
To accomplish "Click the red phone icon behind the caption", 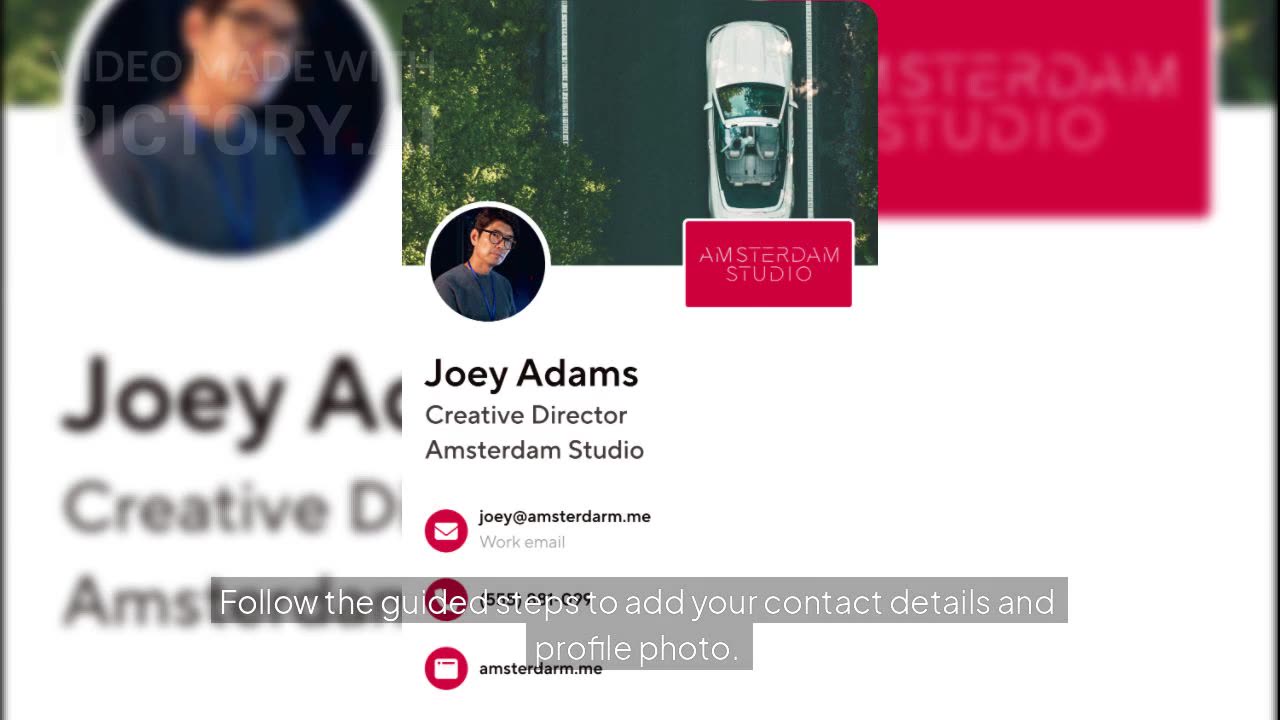I will coord(446,599).
